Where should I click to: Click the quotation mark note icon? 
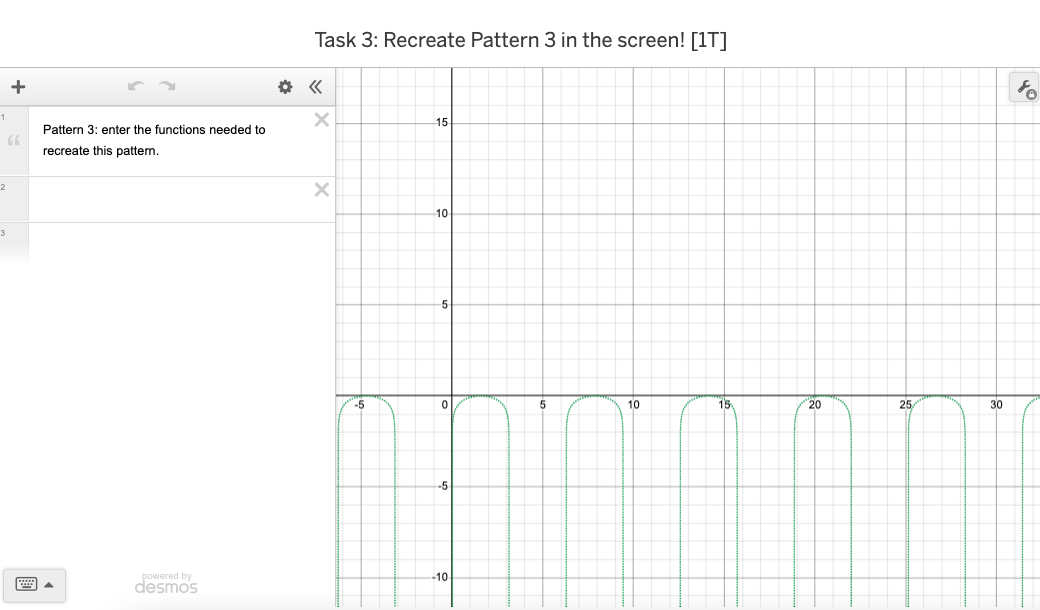pos(14,141)
